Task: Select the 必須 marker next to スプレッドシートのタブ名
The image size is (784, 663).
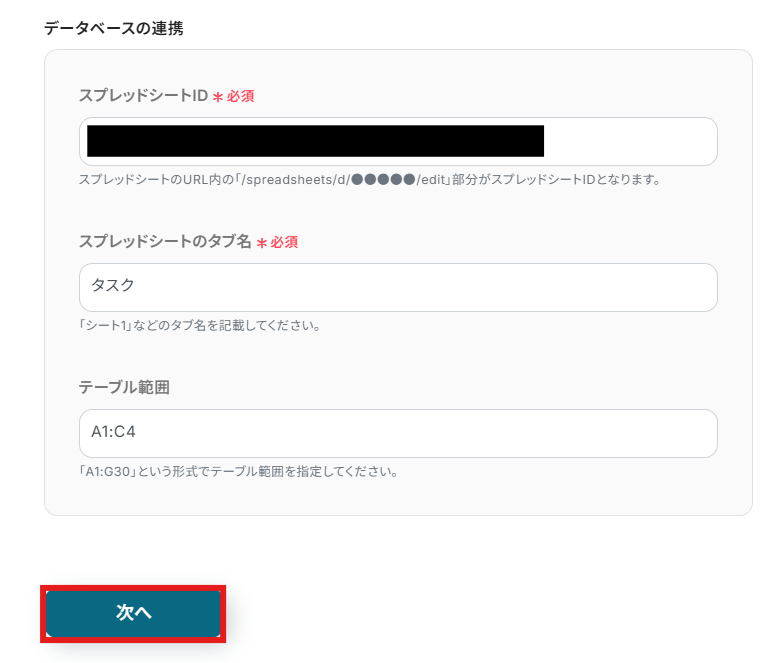Action: (x=285, y=243)
